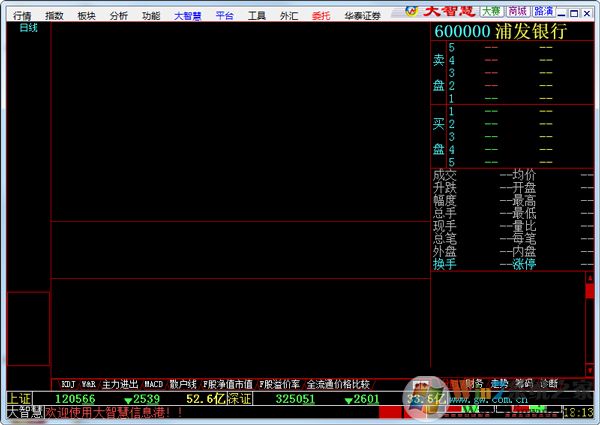The height and width of the screenshot is (425, 600).
Task: Click stock code 600000
Action: (462, 31)
